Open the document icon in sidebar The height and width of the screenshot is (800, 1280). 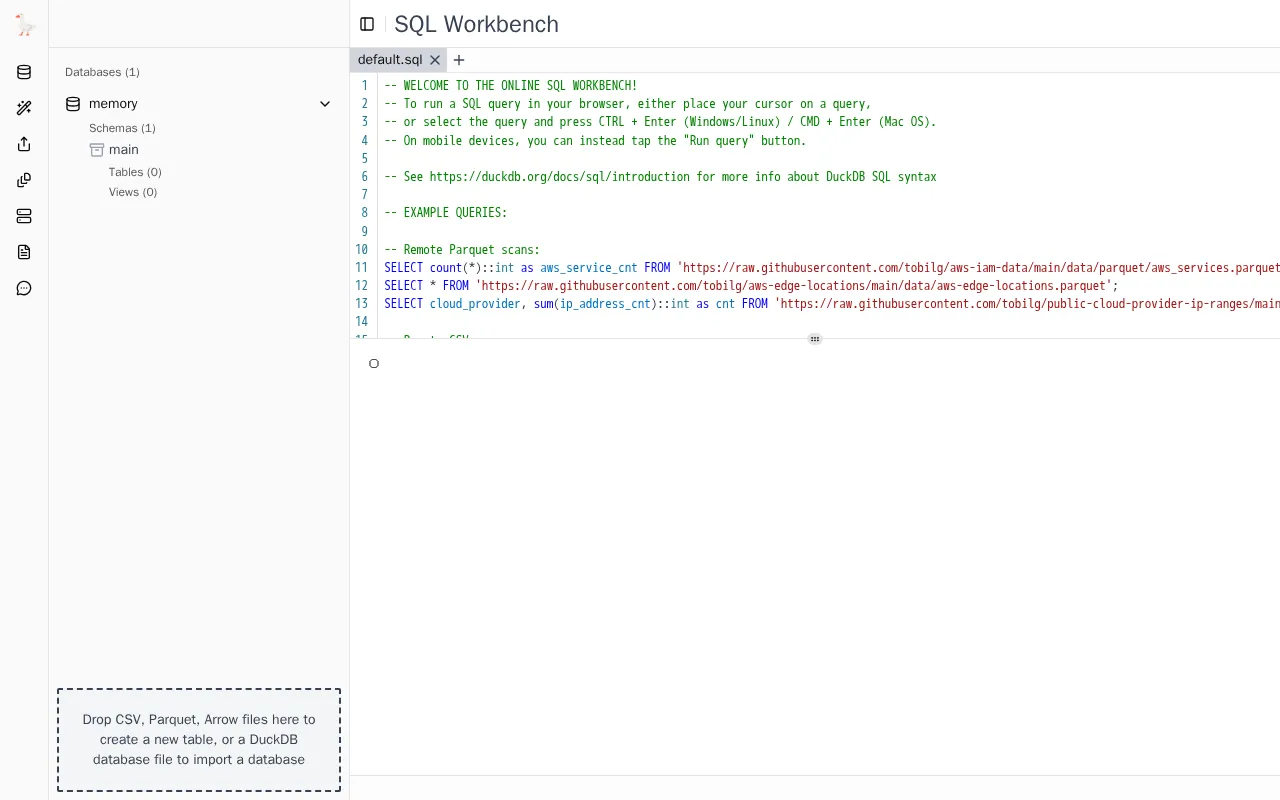[24, 252]
